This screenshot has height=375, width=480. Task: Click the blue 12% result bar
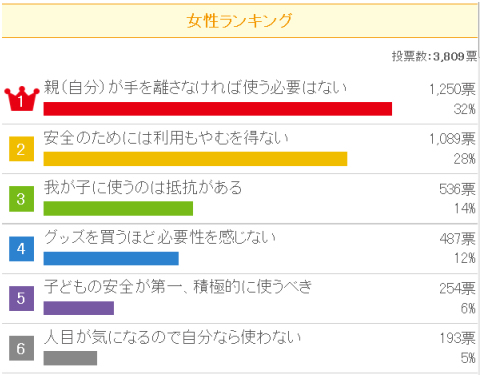click(x=111, y=258)
